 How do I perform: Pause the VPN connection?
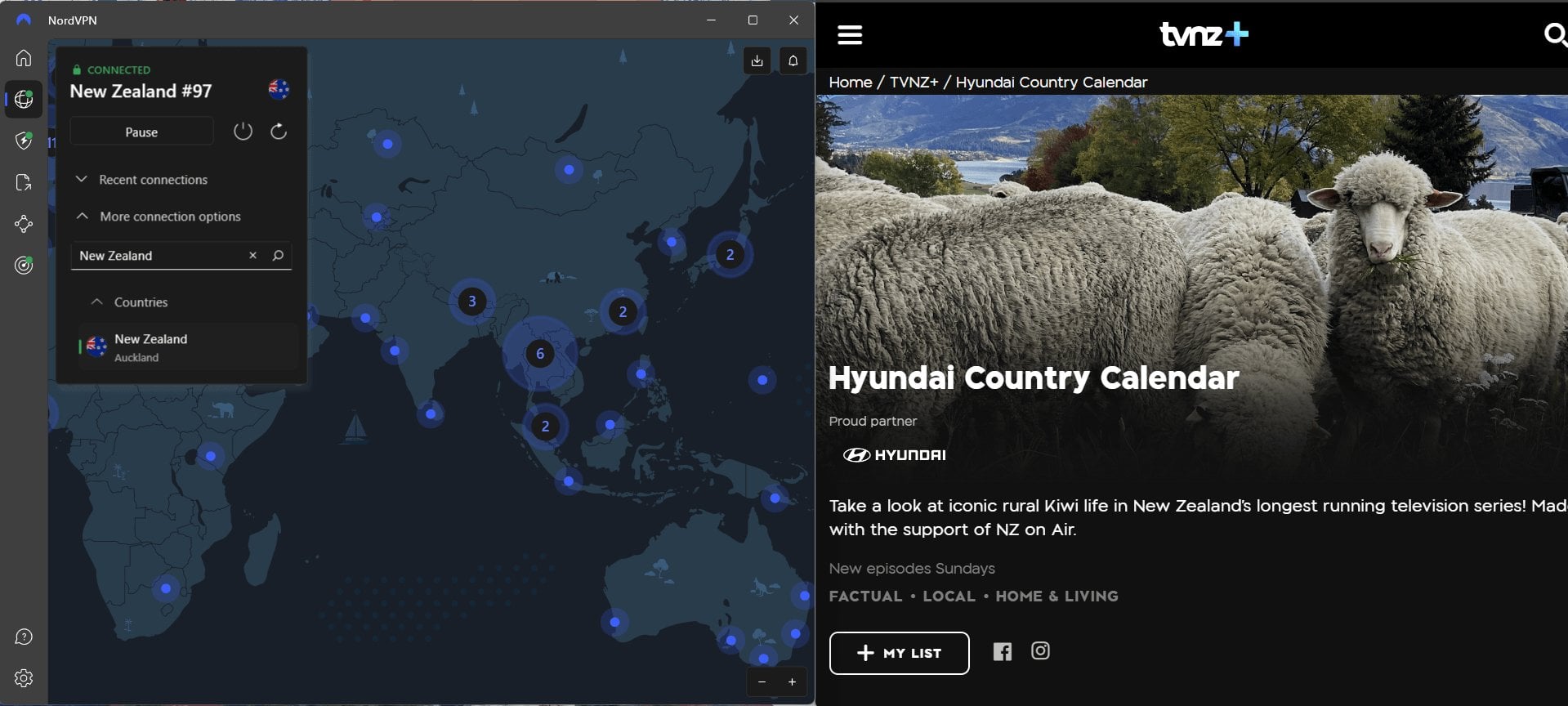(x=141, y=132)
